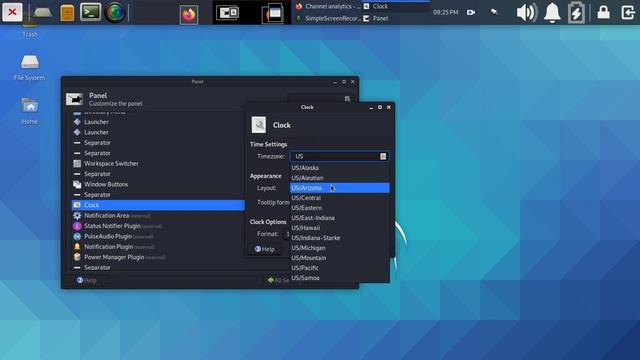The width and height of the screenshot is (640, 360).
Task: Click the Clock dialog header icon
Action: (x=259, y=125)
